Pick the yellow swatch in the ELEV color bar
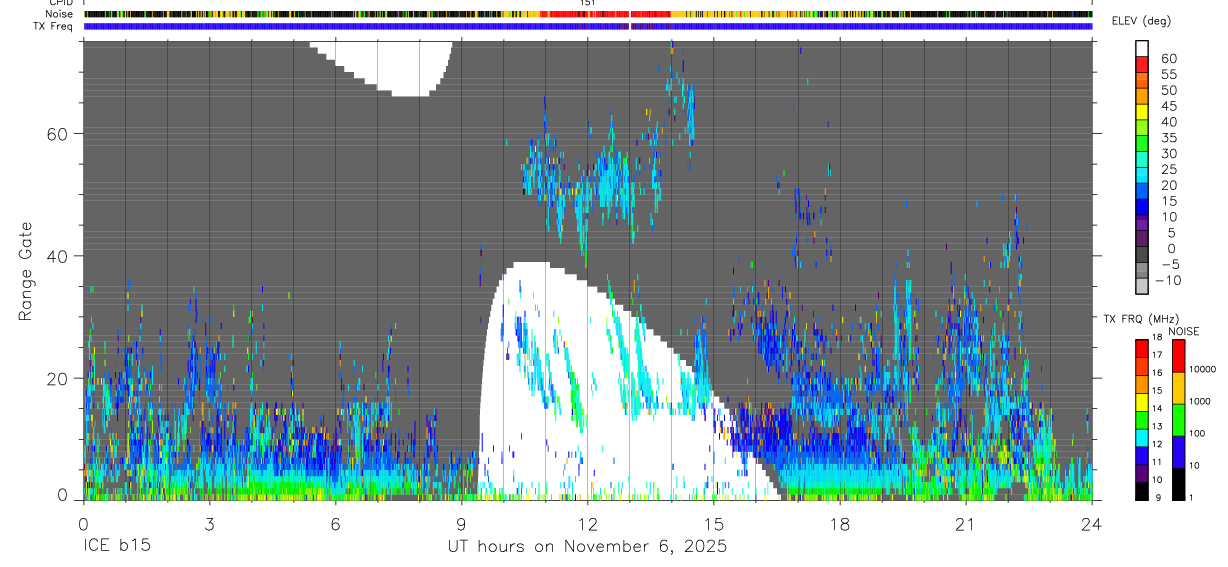This screenshot has width=1228, height=567. (1143, 112)
